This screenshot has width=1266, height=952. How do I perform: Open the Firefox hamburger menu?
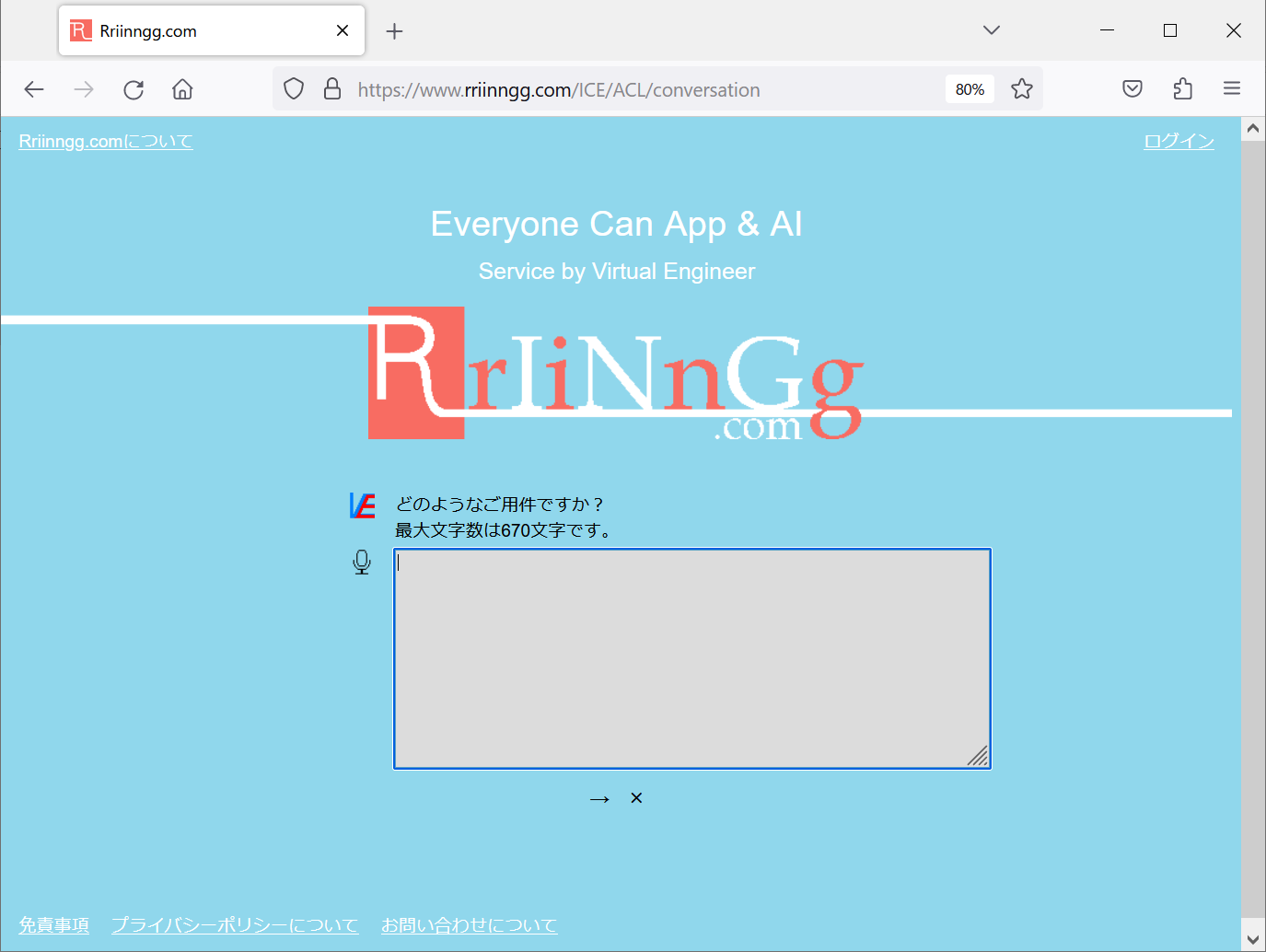[x=1232, y=89]
